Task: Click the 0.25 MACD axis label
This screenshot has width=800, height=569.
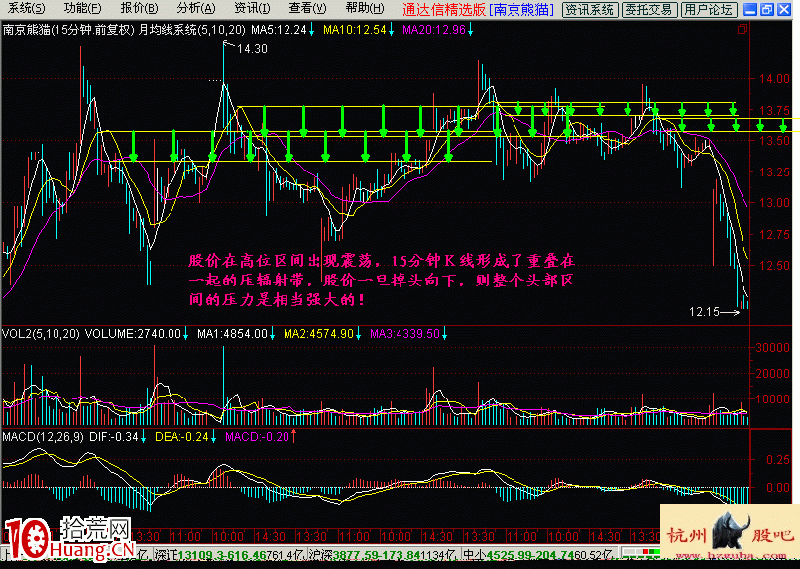Action: tap(778, 460)
